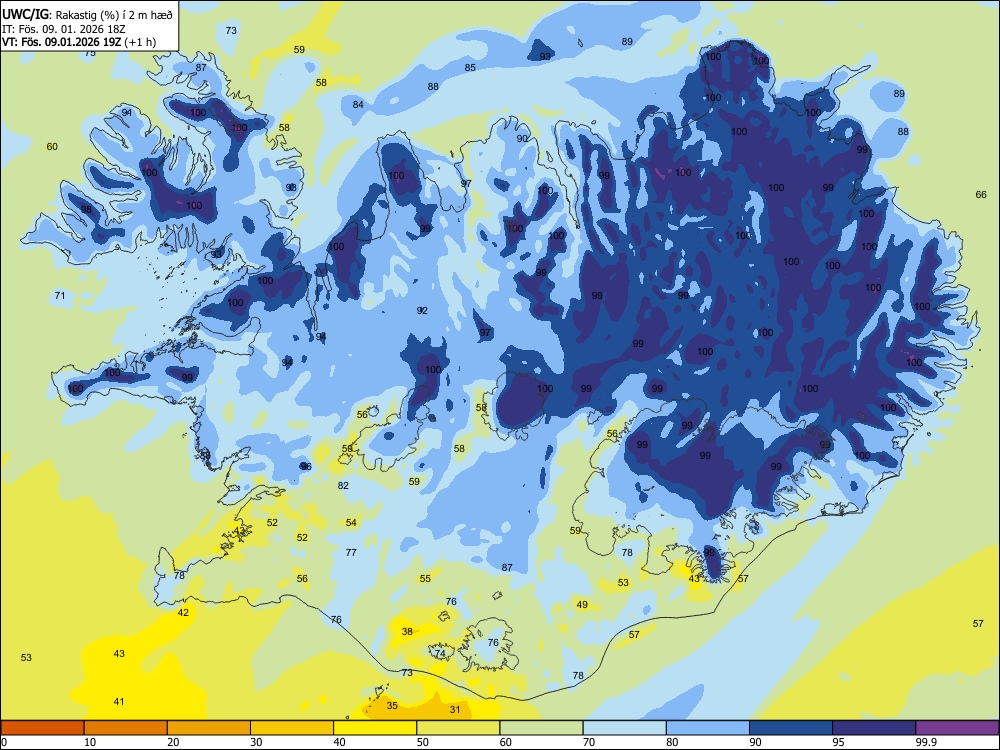Image resolution: width=1000 pixels, height=750 pixels.
Task: Select the bright yellow 40–50 legend segment
Action: tap(375, 728)
